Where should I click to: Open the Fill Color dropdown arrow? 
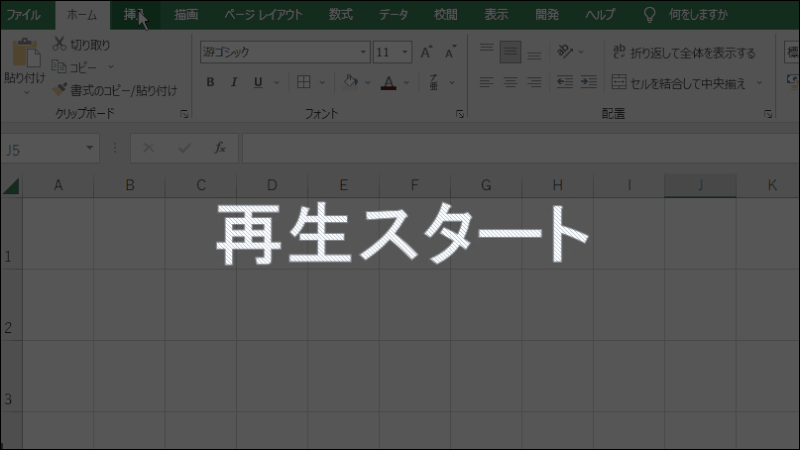click(367, 83)
